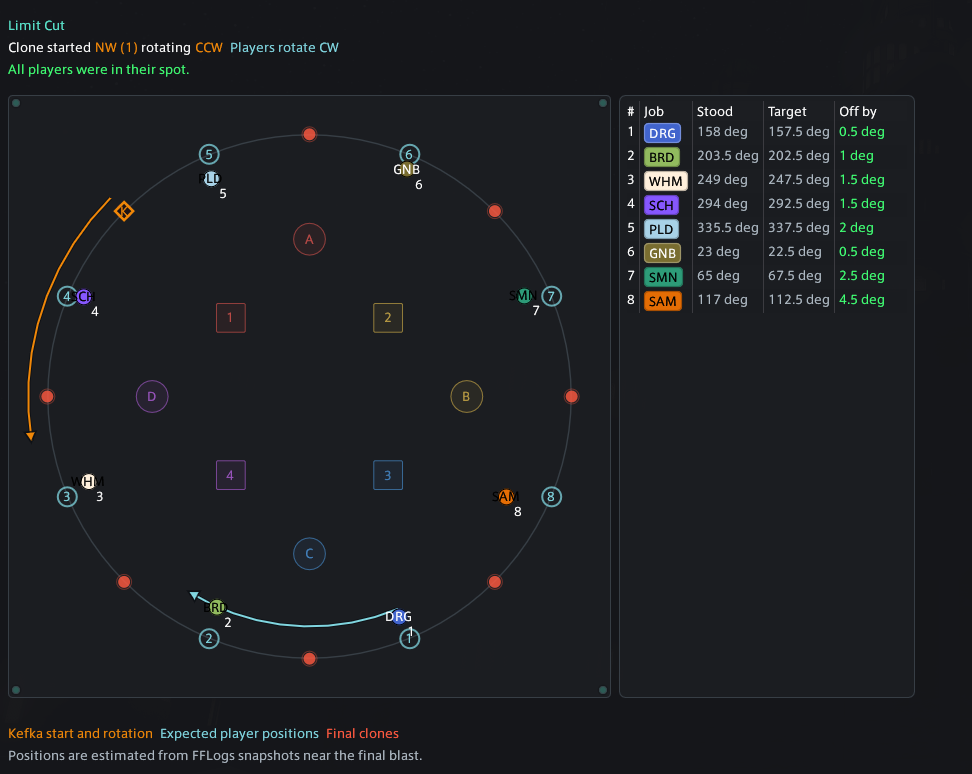Click expected position circle 7
This screenshot has width=972, height=774.
pos(551,296)
